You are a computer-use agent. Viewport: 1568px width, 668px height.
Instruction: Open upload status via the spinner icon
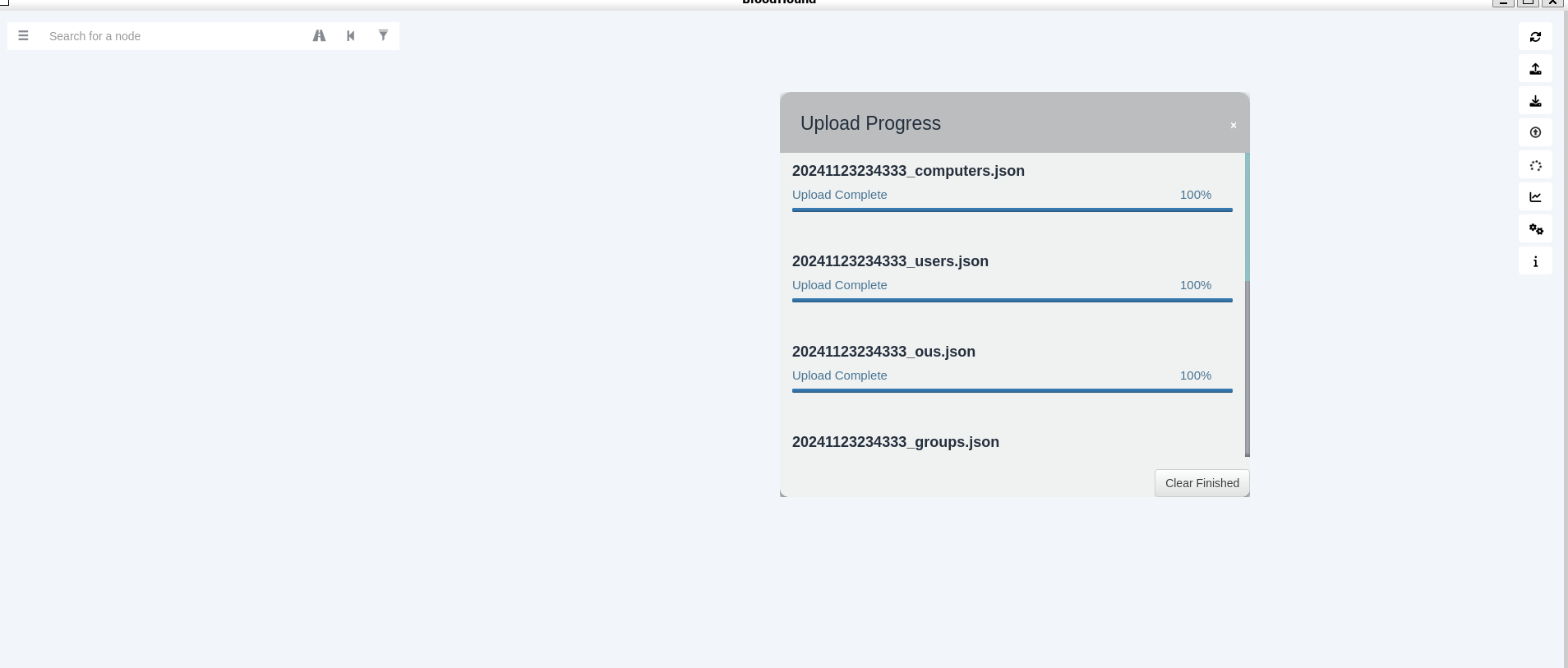point(1535,165)
